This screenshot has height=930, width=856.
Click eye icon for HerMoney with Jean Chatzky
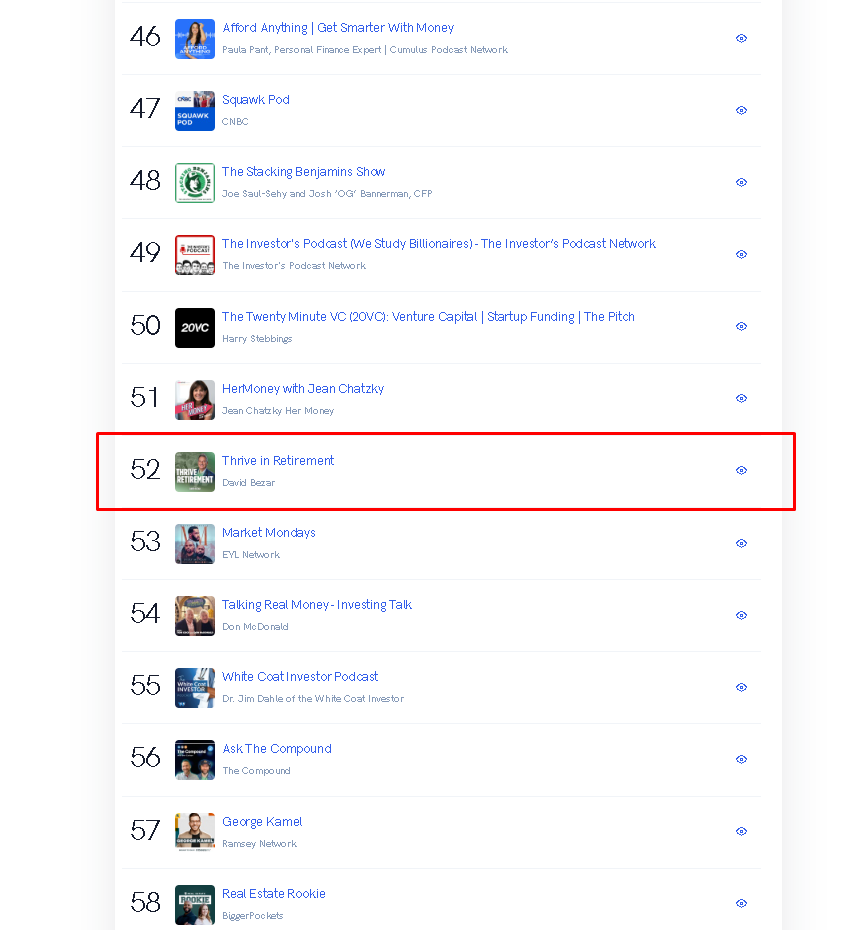point(741,399)
